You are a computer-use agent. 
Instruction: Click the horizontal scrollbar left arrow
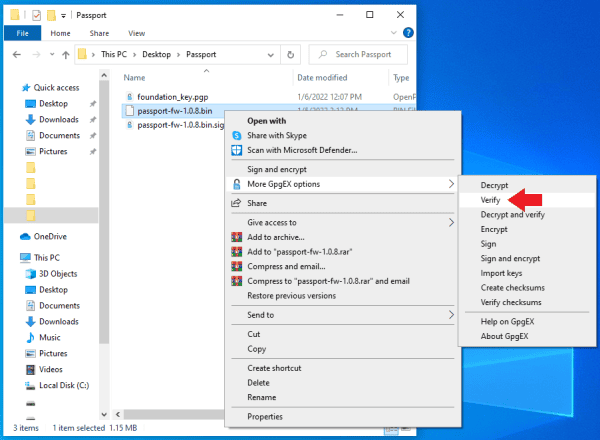pos(118,414)
